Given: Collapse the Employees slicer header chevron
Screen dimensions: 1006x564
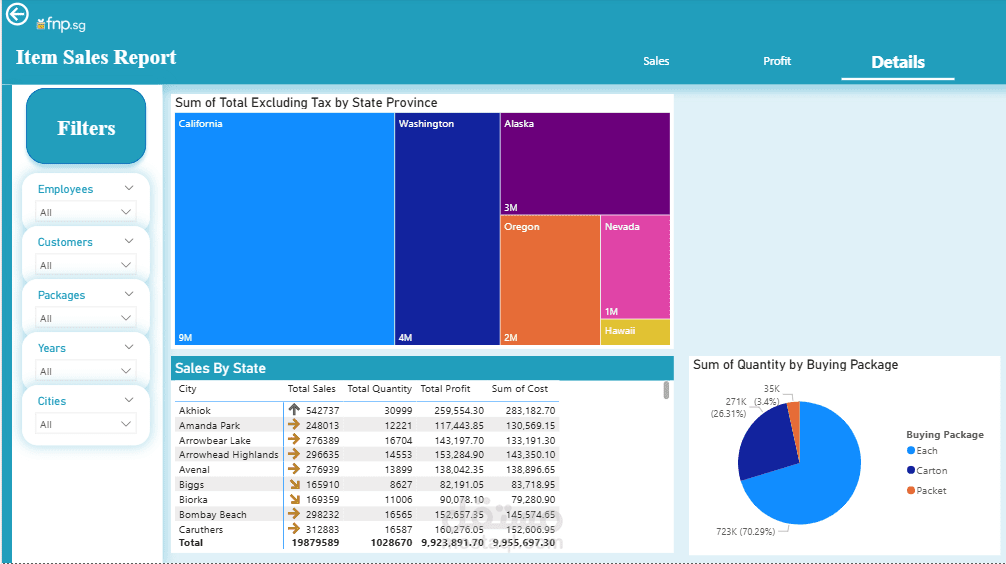Looking at the screenshot, I should click(x=129, y=188).
